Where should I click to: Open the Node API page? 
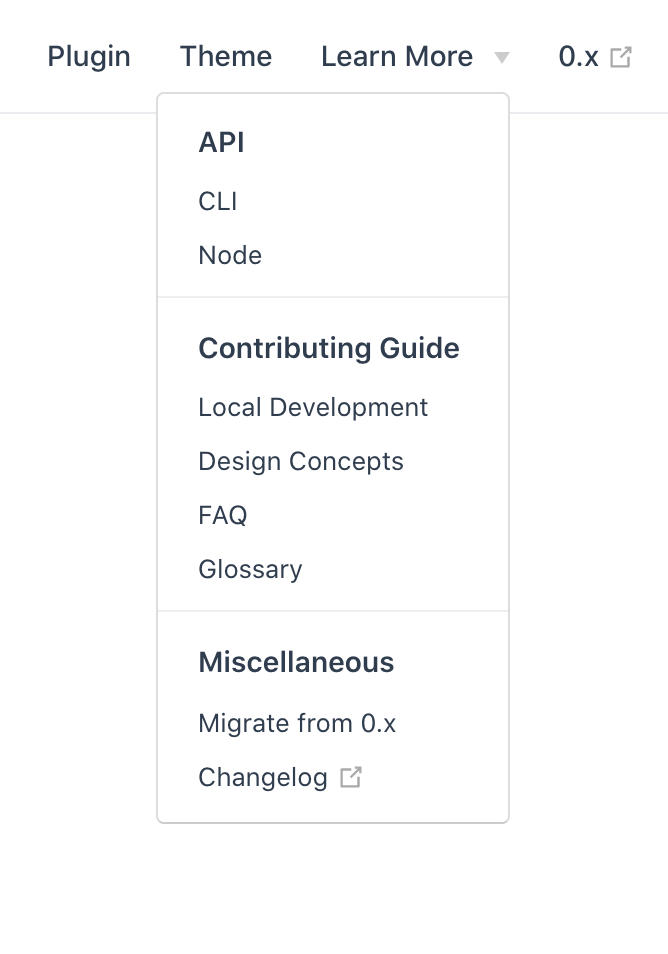229,255
